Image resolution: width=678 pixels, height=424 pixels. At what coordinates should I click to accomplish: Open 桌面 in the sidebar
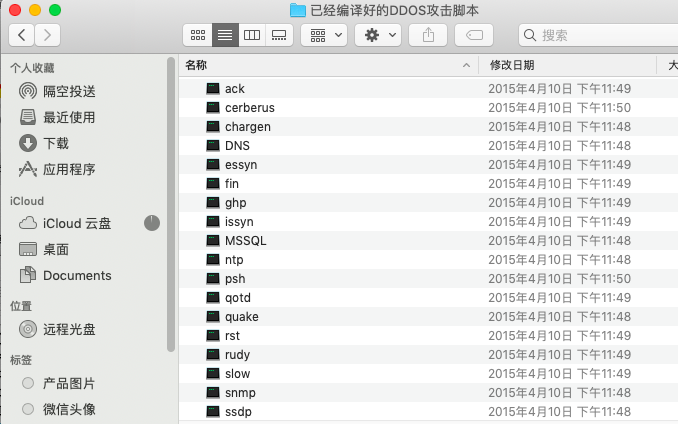click(44, 249)
